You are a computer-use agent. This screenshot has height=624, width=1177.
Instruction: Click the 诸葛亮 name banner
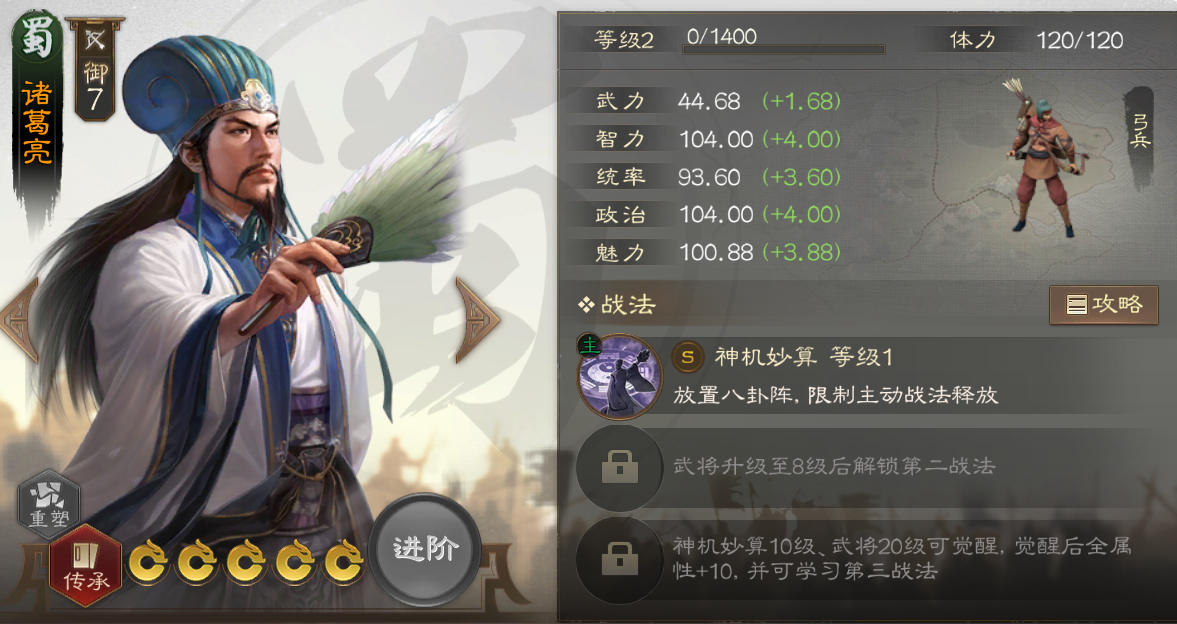click(x=37, y=125)
